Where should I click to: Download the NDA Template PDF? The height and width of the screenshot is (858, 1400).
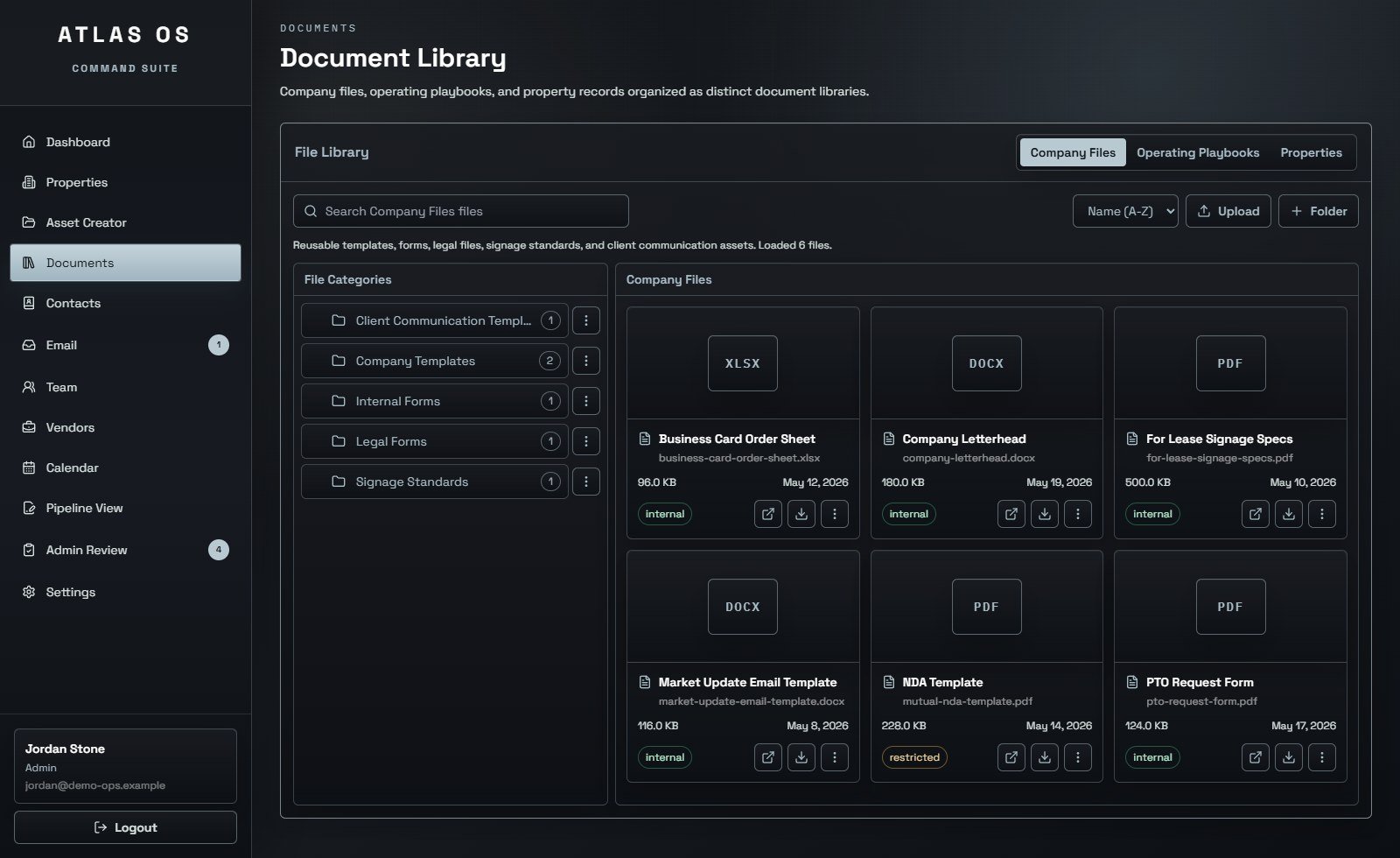[x=1045, y=757]
